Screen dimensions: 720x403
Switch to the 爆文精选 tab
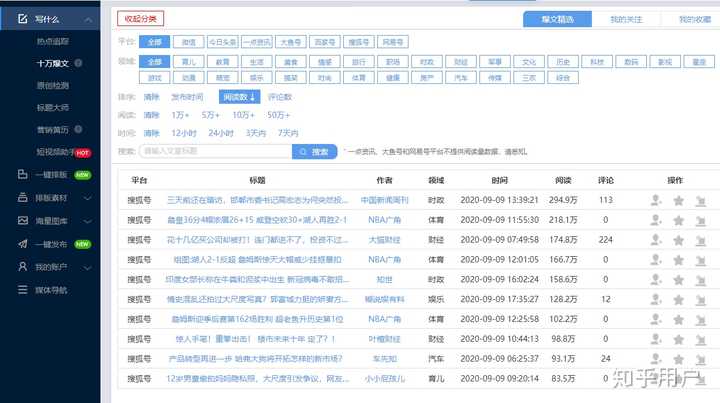pos(557,19)
